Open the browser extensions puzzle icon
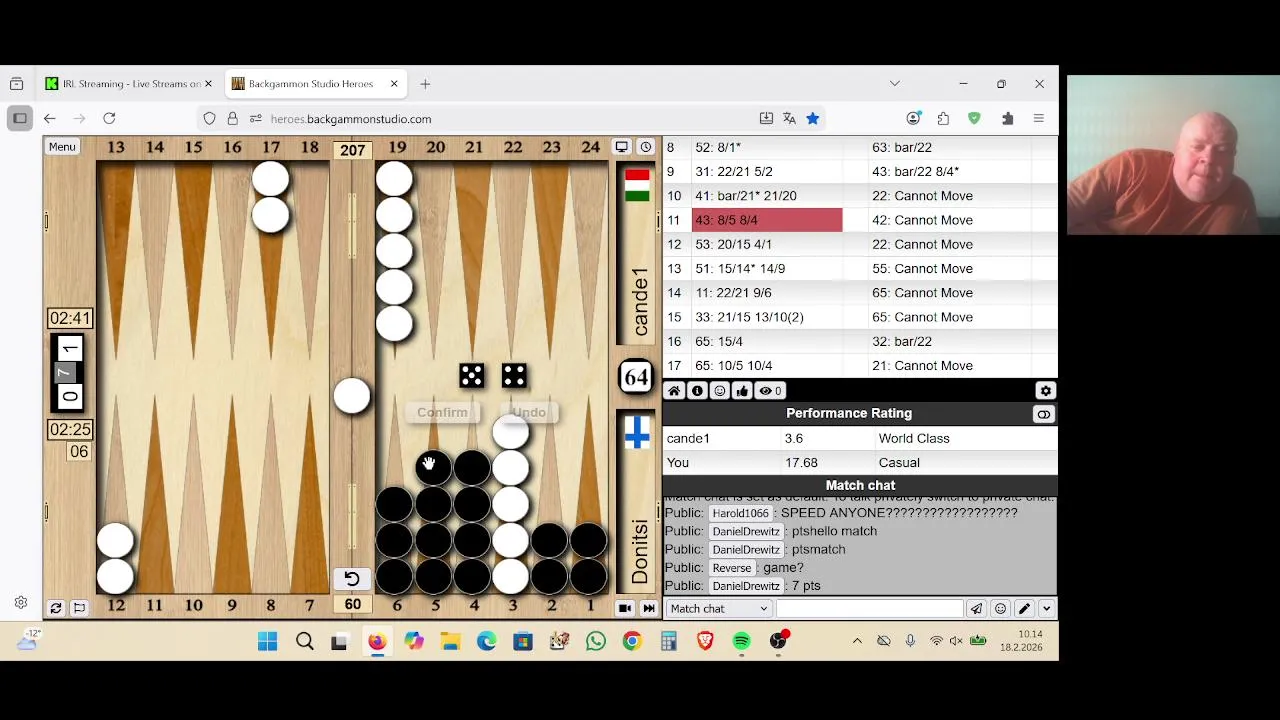Viewport: 1280px width, 720px height. (1007, 119)
